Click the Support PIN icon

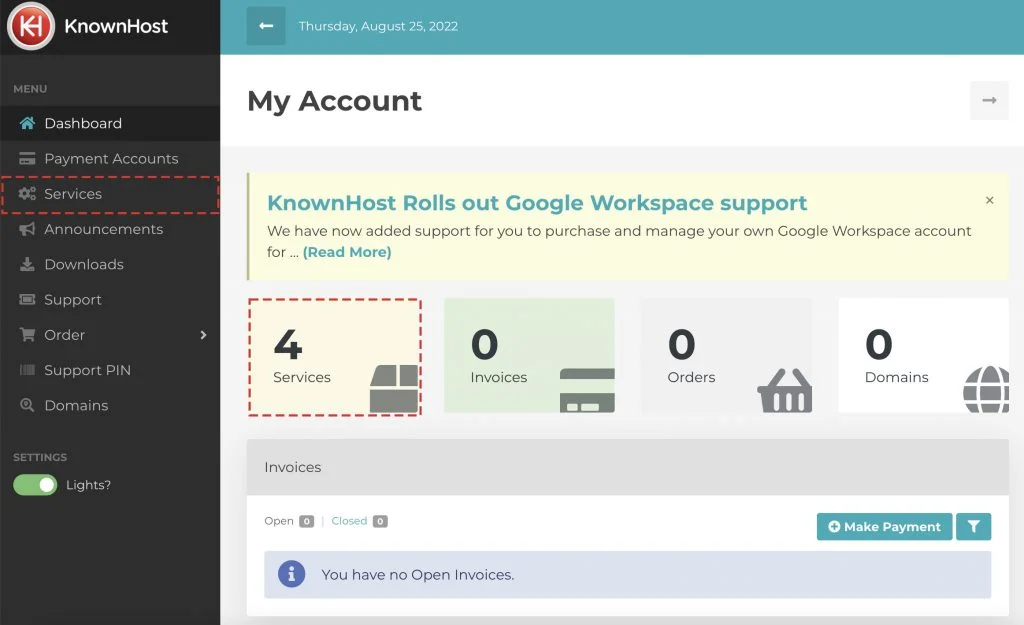coord(27,370)
